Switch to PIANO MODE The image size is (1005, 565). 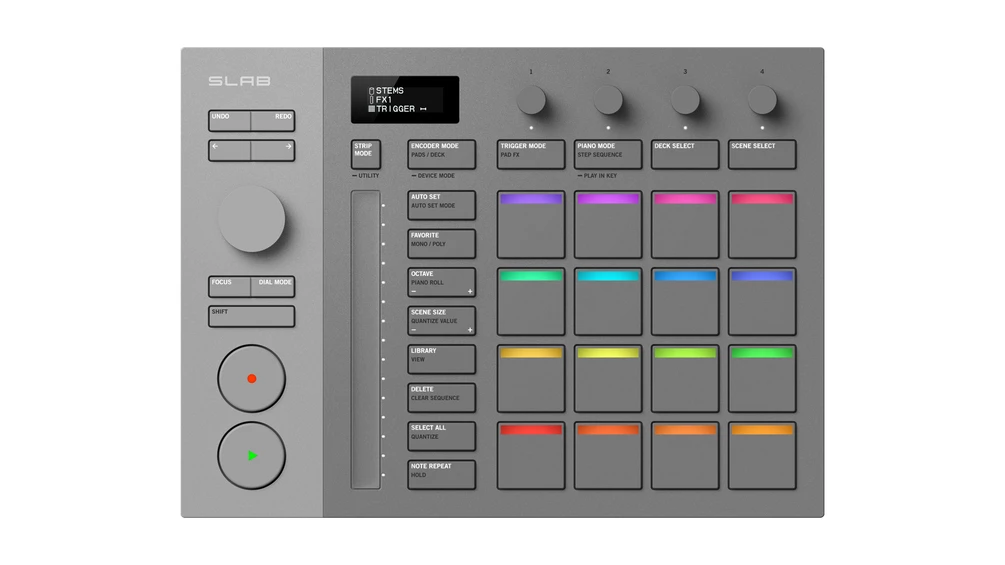coord(608,154)
